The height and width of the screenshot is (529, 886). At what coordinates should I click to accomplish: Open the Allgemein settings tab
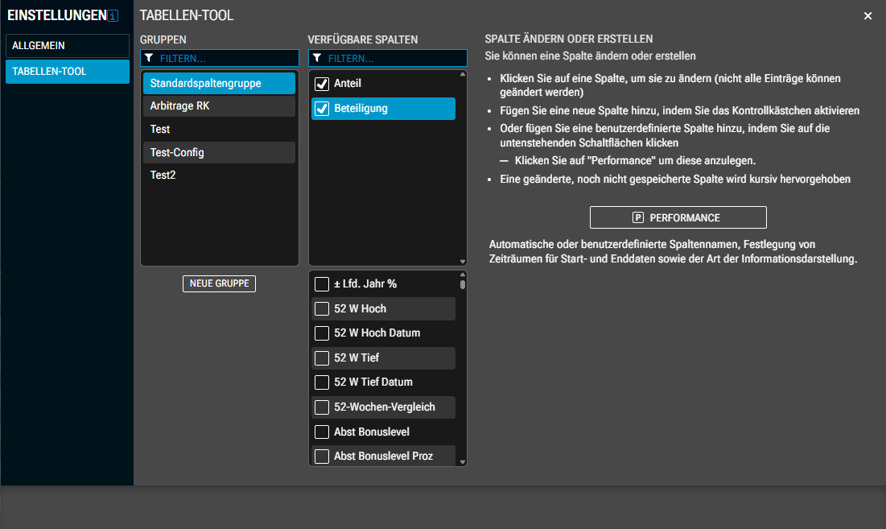67,46
